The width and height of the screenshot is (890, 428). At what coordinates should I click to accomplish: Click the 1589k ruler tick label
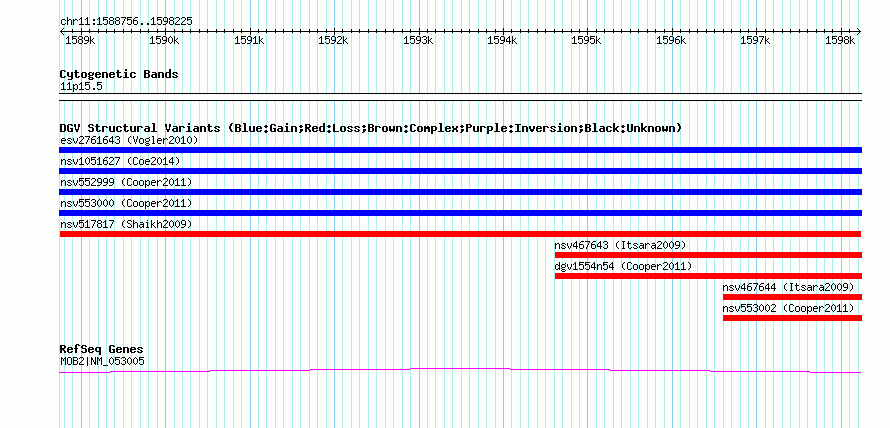pos(79,40)
